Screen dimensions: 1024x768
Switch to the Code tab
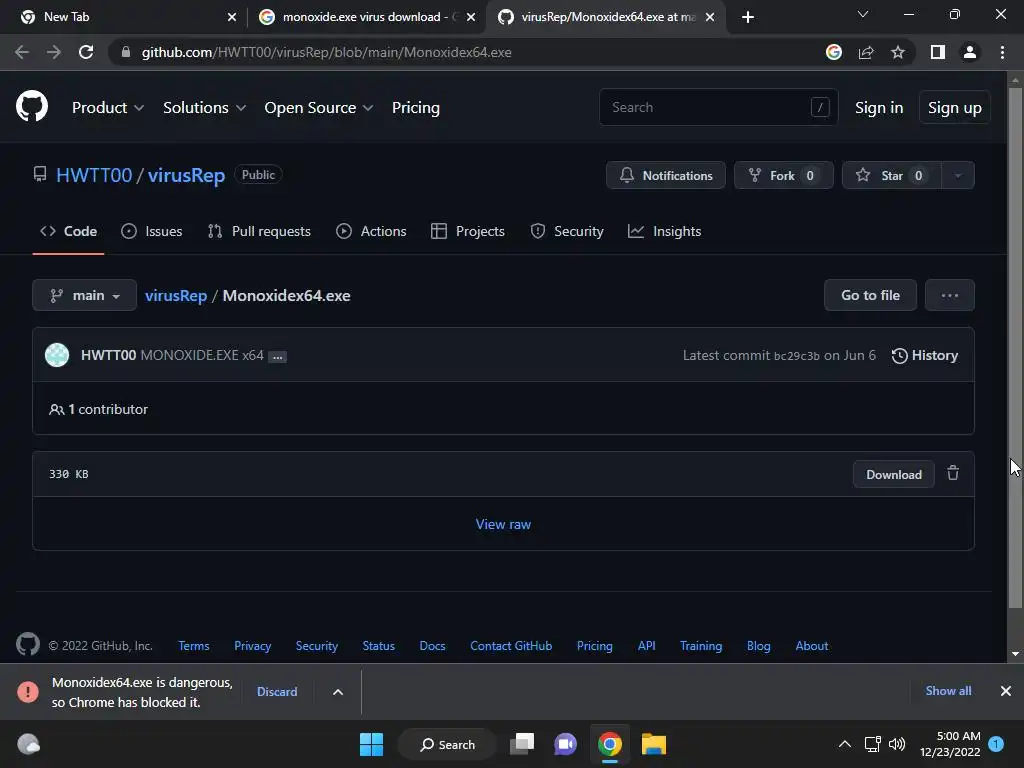pos(69,231)
